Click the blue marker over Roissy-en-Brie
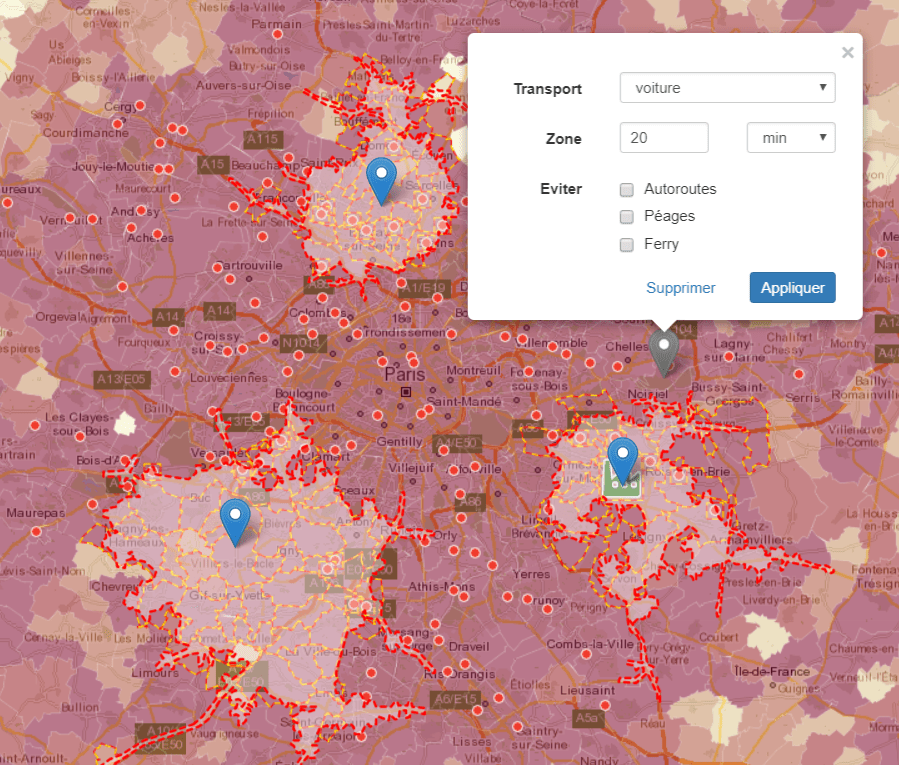This screenshot has width=899, height=765. [623, 460]
